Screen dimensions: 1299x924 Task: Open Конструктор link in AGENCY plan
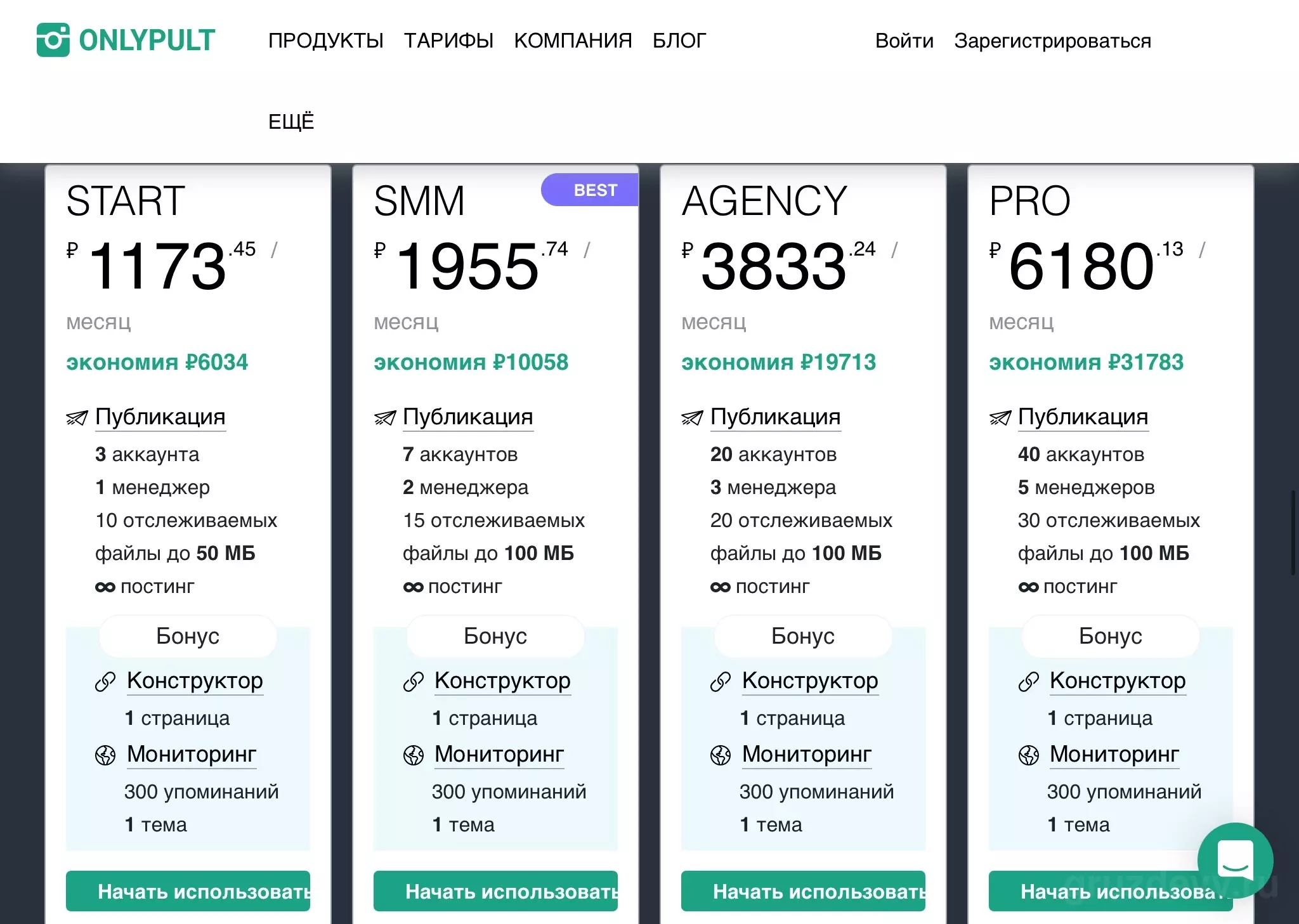click(x=810, y=681)
